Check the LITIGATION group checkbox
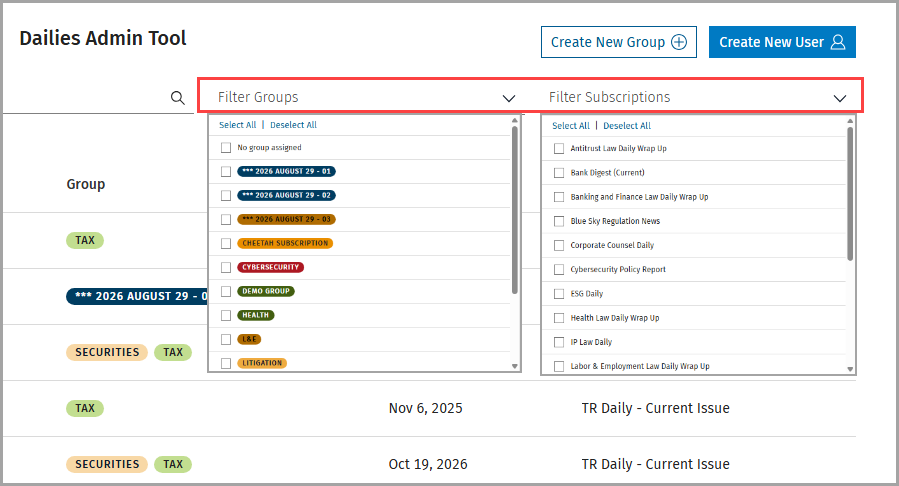This screenshot has width=899, height=486. click(226, 363)
